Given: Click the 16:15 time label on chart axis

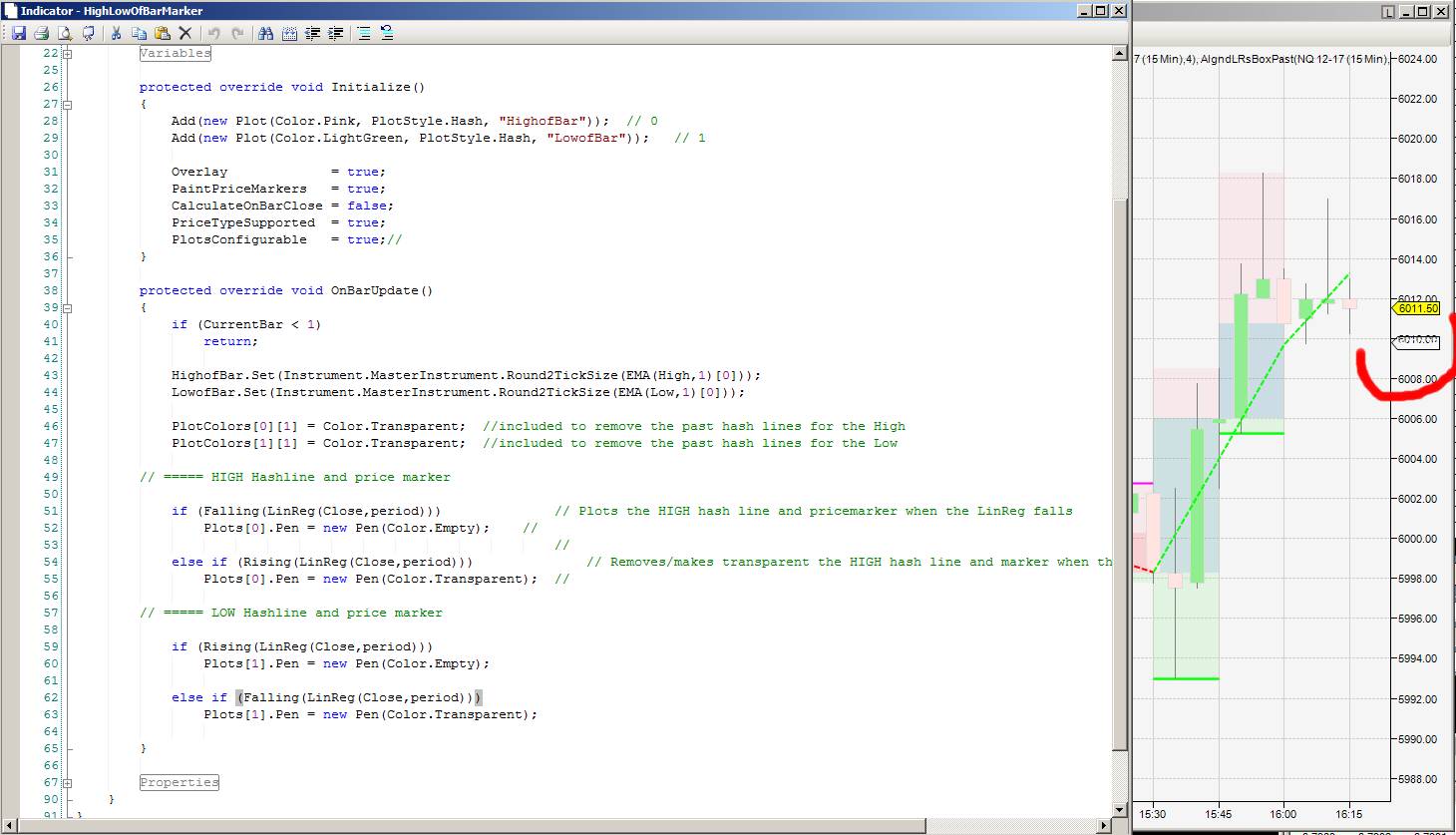Looking at the screenshot, I should point(1349,814).
